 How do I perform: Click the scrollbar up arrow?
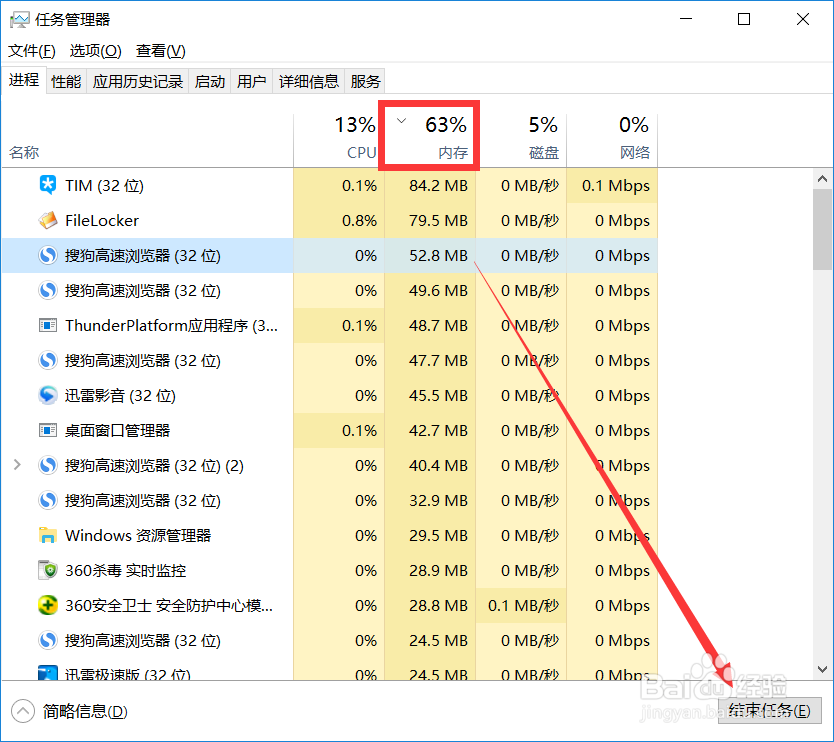822,179
